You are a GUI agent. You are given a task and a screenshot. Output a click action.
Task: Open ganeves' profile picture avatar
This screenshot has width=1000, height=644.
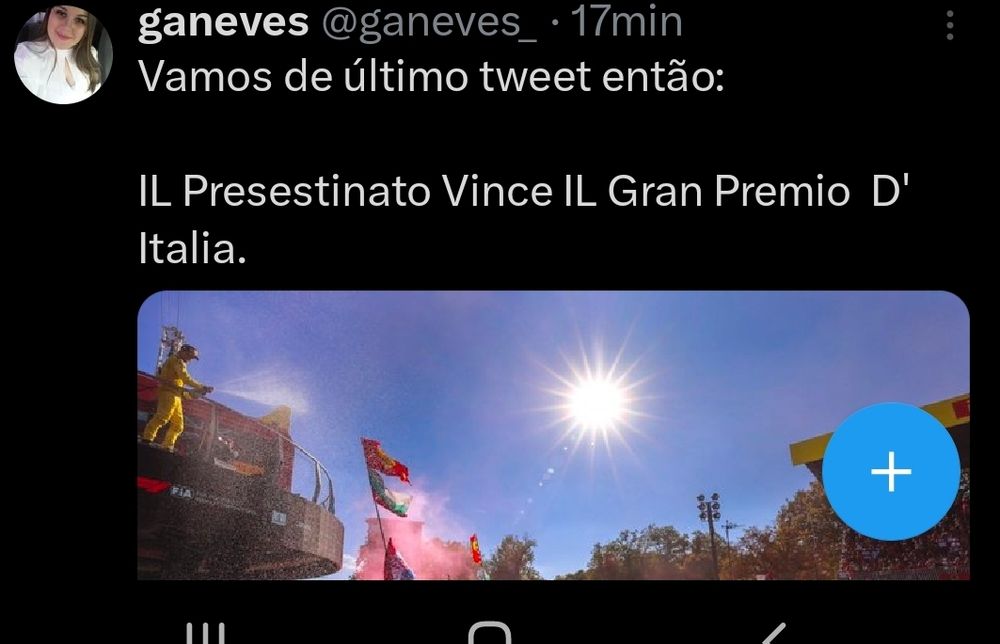tap(63, 54)
